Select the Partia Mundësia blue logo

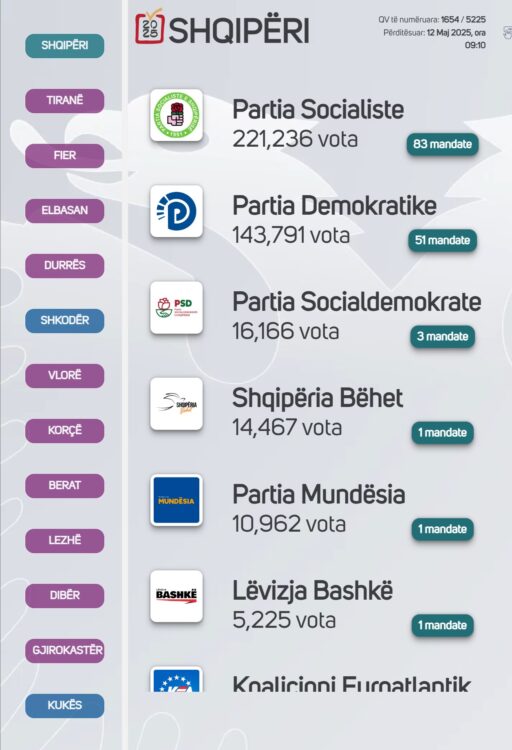click(x=177, y=500)
